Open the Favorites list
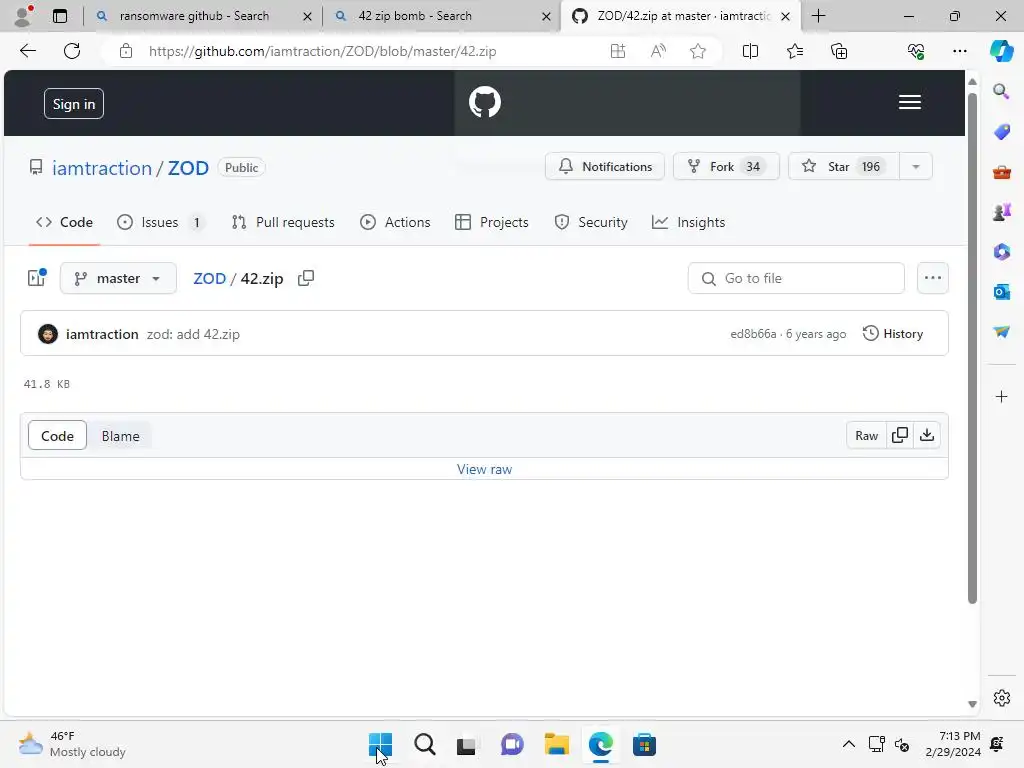The height and width of the screenshot is (768, 1024). [x=795, y=51]
